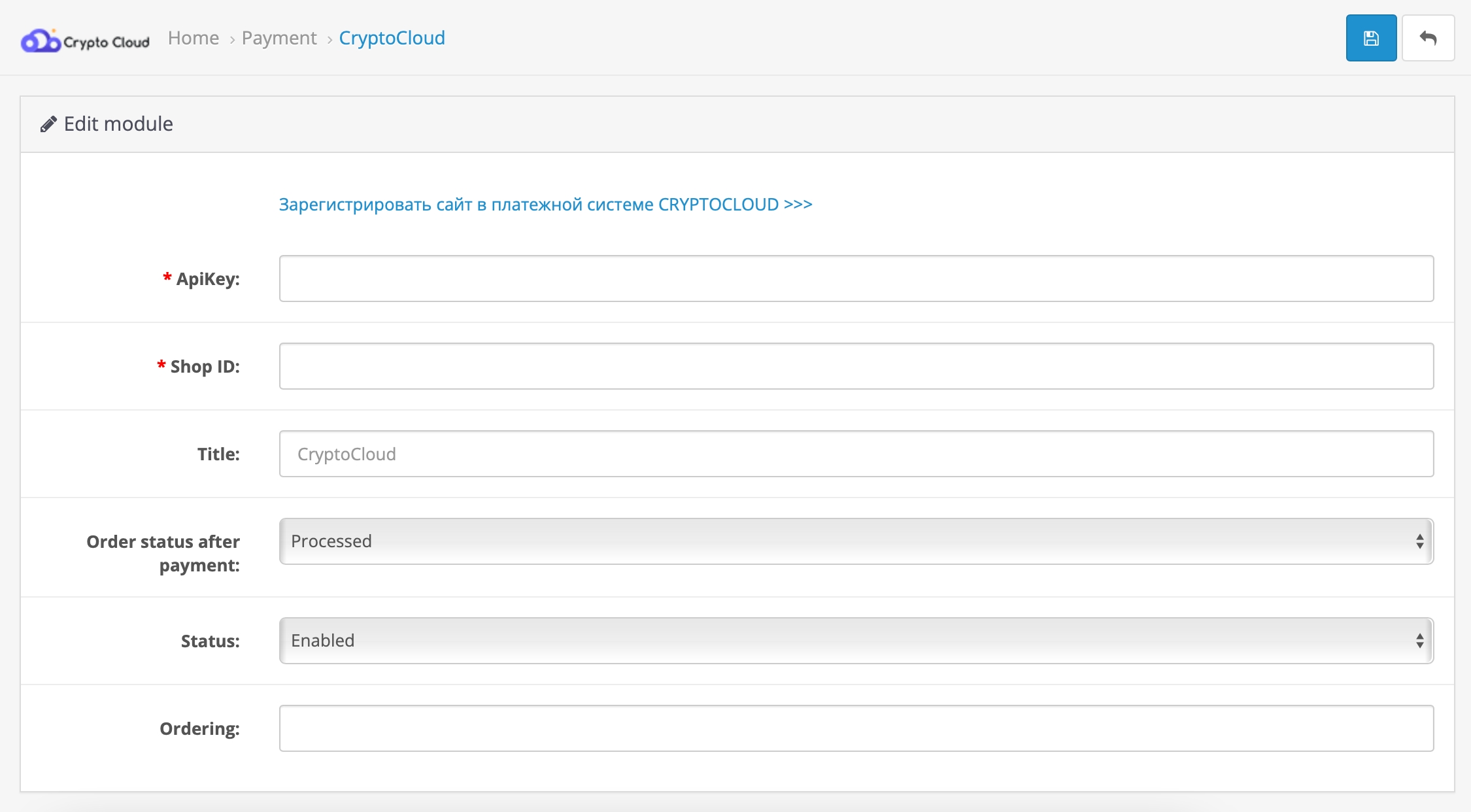1471x812 pixels.
Task: Open the Russian CRYPTOCLOUD registration link
Action: pos(545,205)
